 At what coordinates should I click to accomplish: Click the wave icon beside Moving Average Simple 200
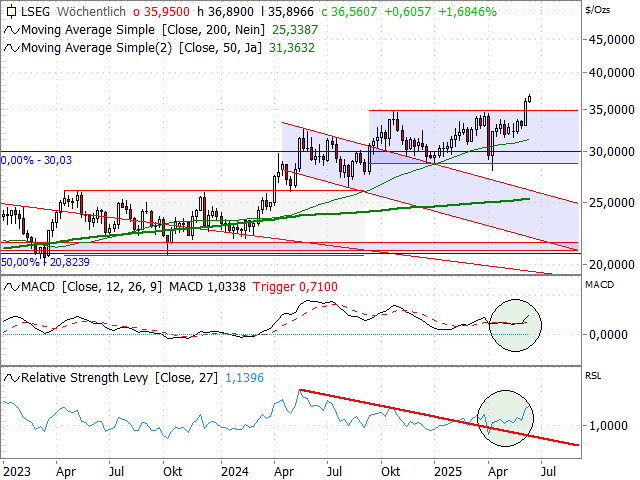(x=11, y=30)
